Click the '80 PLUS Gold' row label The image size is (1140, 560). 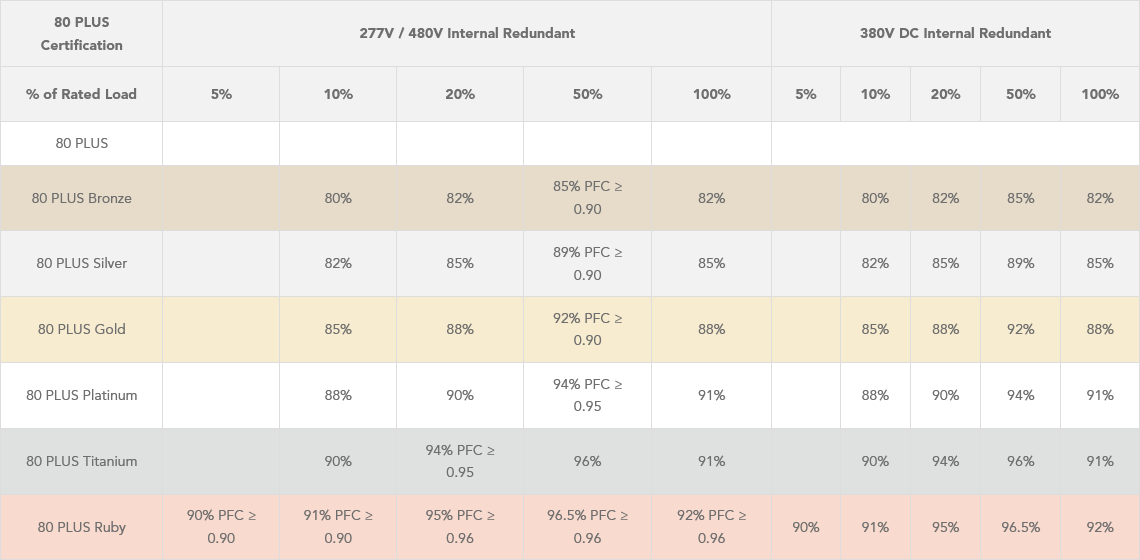coord(81,329)
